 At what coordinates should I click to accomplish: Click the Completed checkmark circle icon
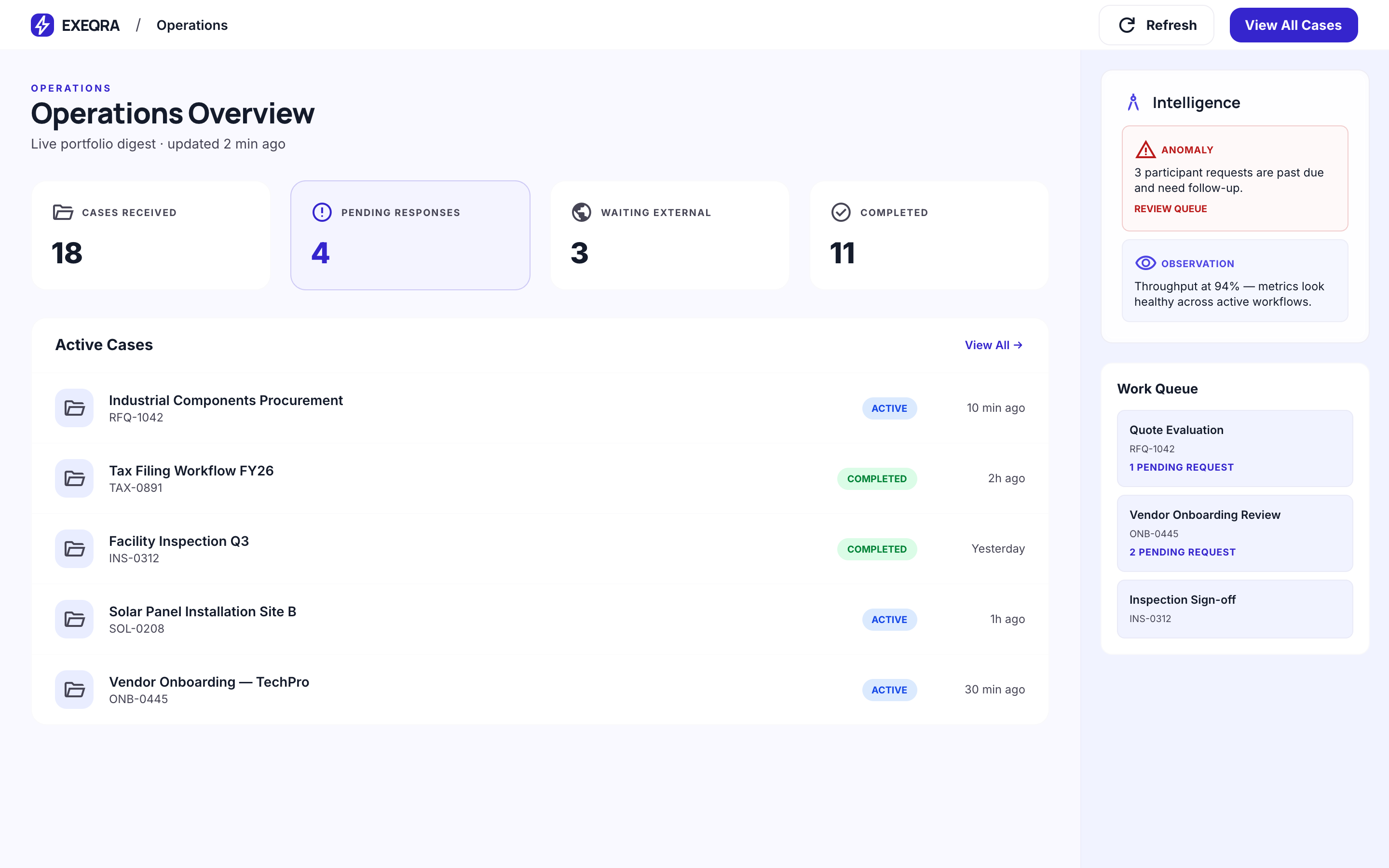(x=841, y=212)
